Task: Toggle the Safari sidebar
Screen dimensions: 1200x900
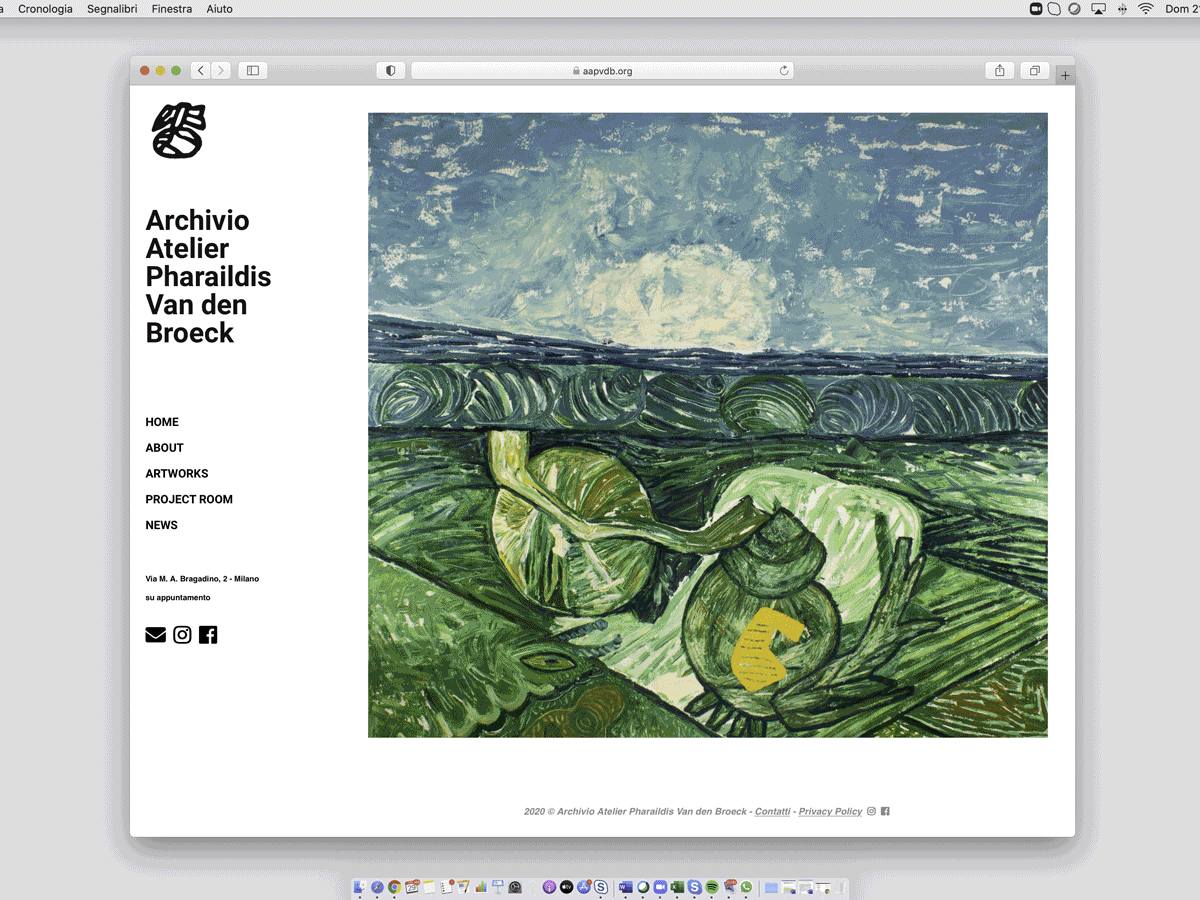Action: [x=253, y=71]
